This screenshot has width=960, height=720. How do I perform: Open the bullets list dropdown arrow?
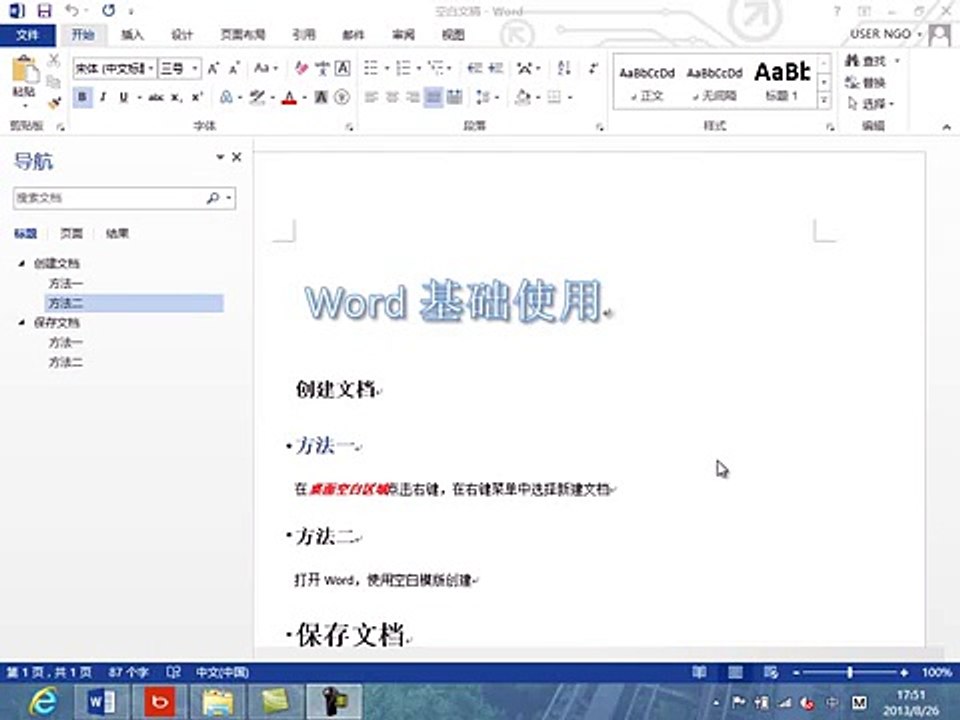coord(387,68)
